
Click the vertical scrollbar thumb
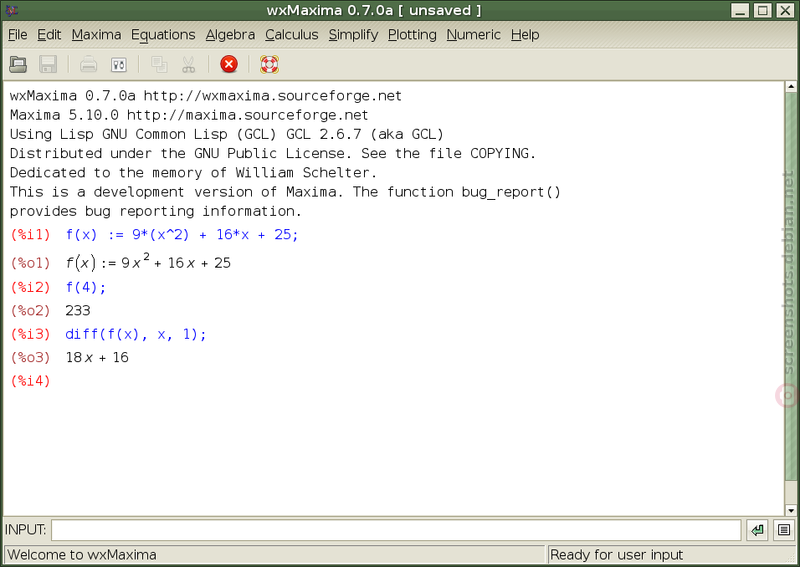coord(791,286)
